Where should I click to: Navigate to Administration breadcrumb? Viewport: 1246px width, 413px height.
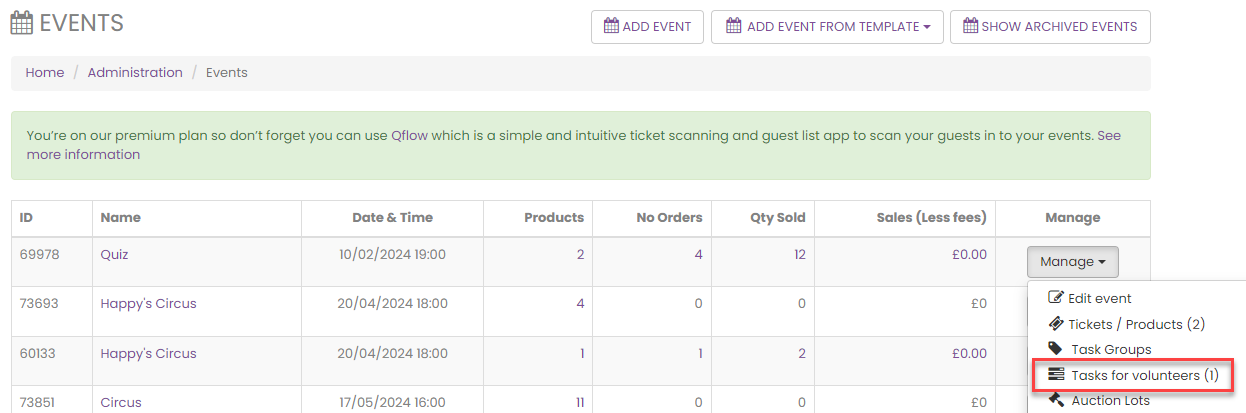[x=135, y=73]
